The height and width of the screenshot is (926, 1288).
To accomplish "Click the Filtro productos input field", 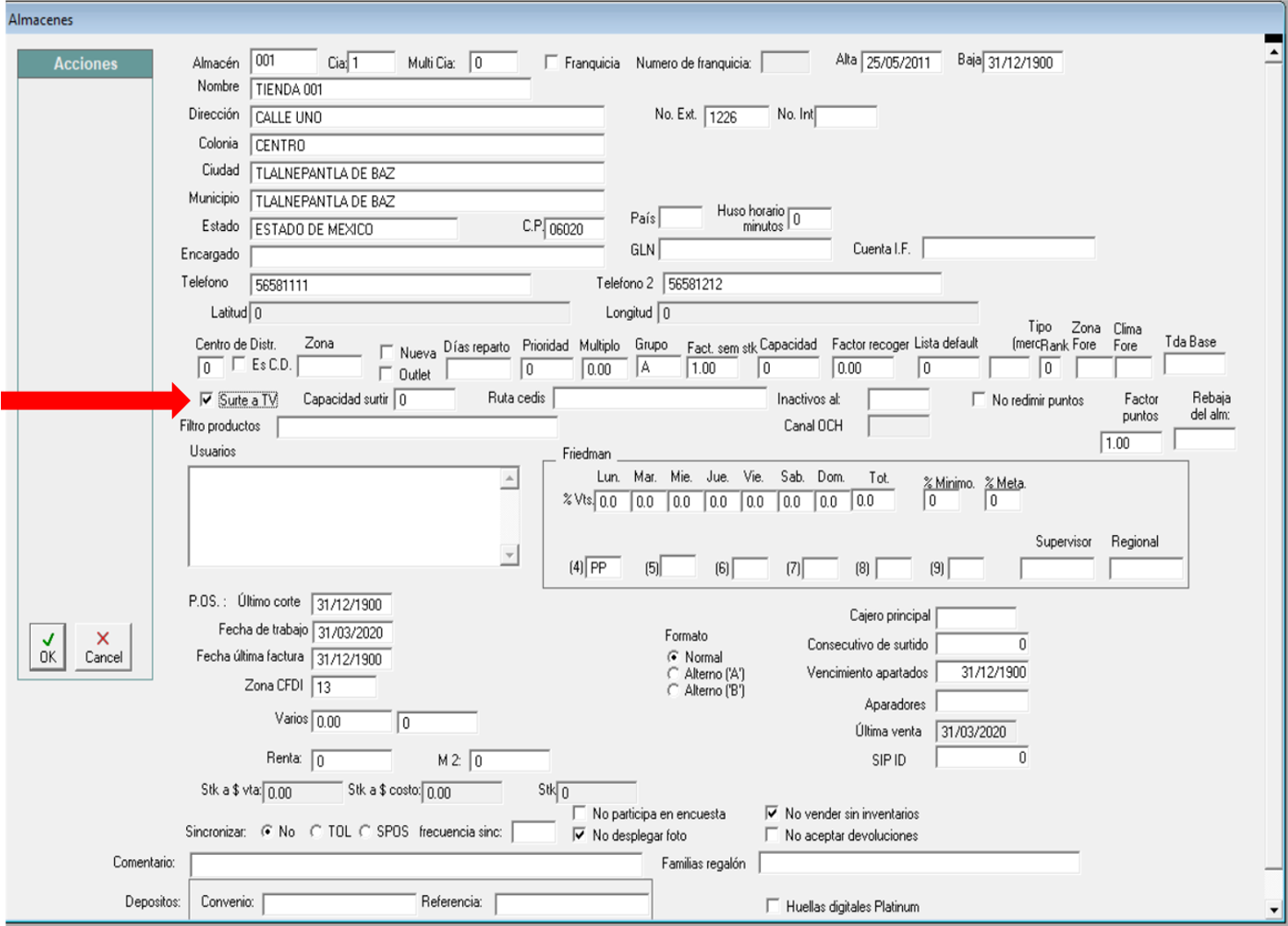I will tap(417, 427).
